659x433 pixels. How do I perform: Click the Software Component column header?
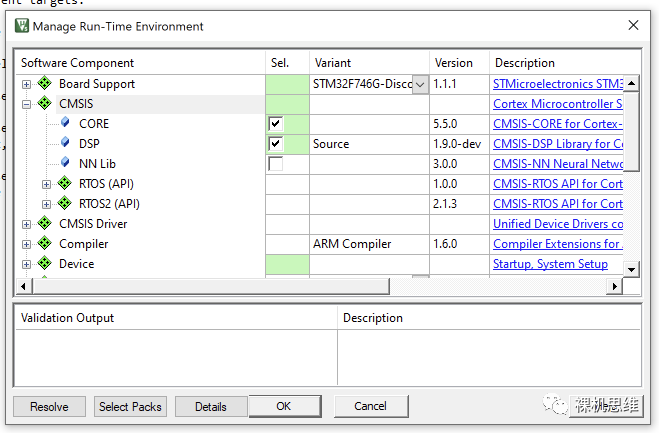click(140, 63)
